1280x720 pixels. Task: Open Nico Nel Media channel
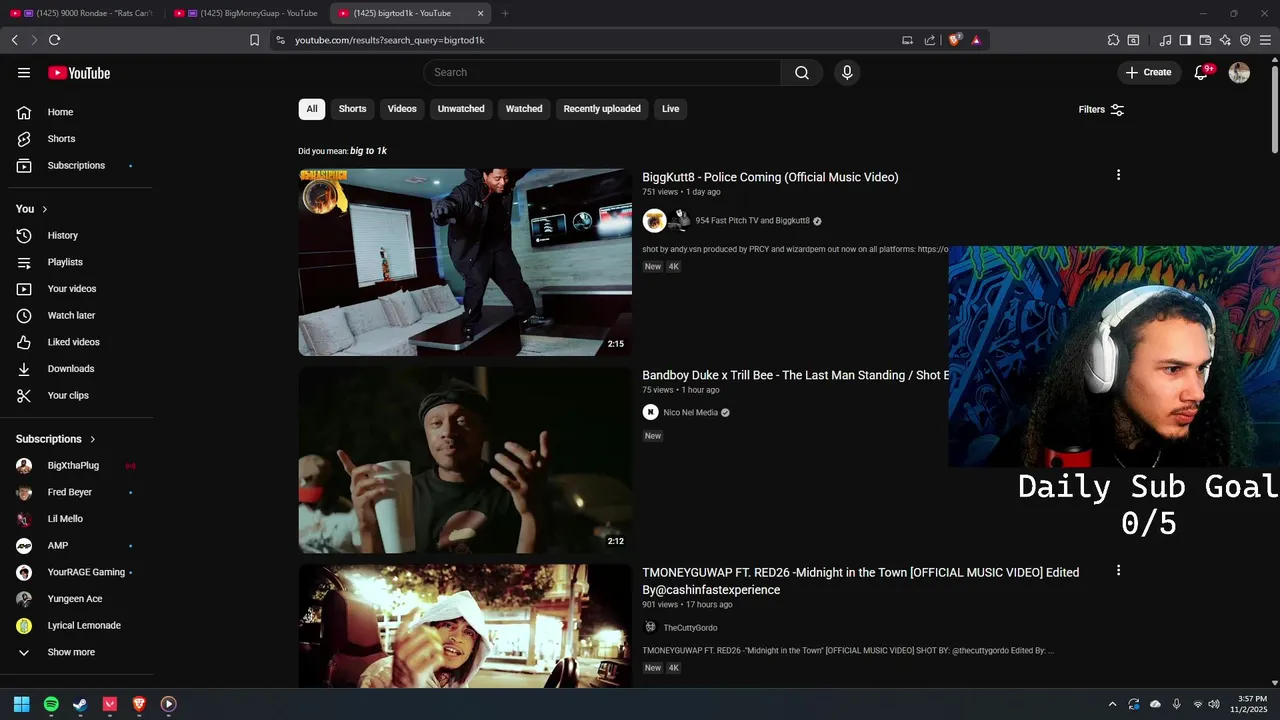tap(690, 412)
